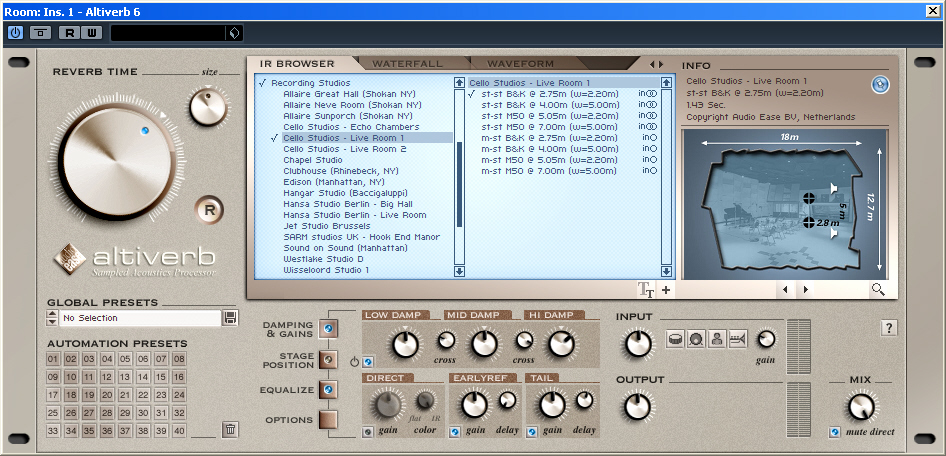
Task: Select automation preset 40
Action: (179, 431)
